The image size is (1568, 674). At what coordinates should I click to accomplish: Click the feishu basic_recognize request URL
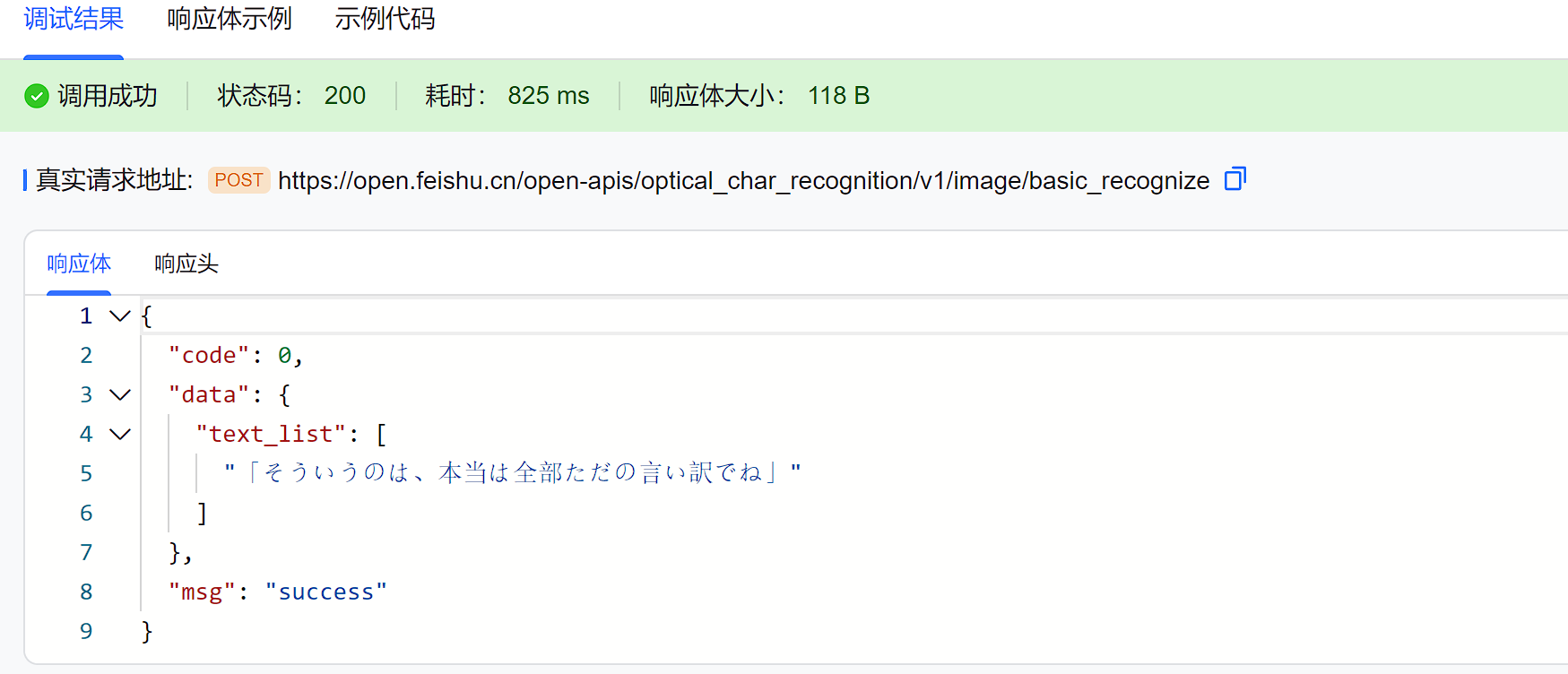click(x=744, y=181)
